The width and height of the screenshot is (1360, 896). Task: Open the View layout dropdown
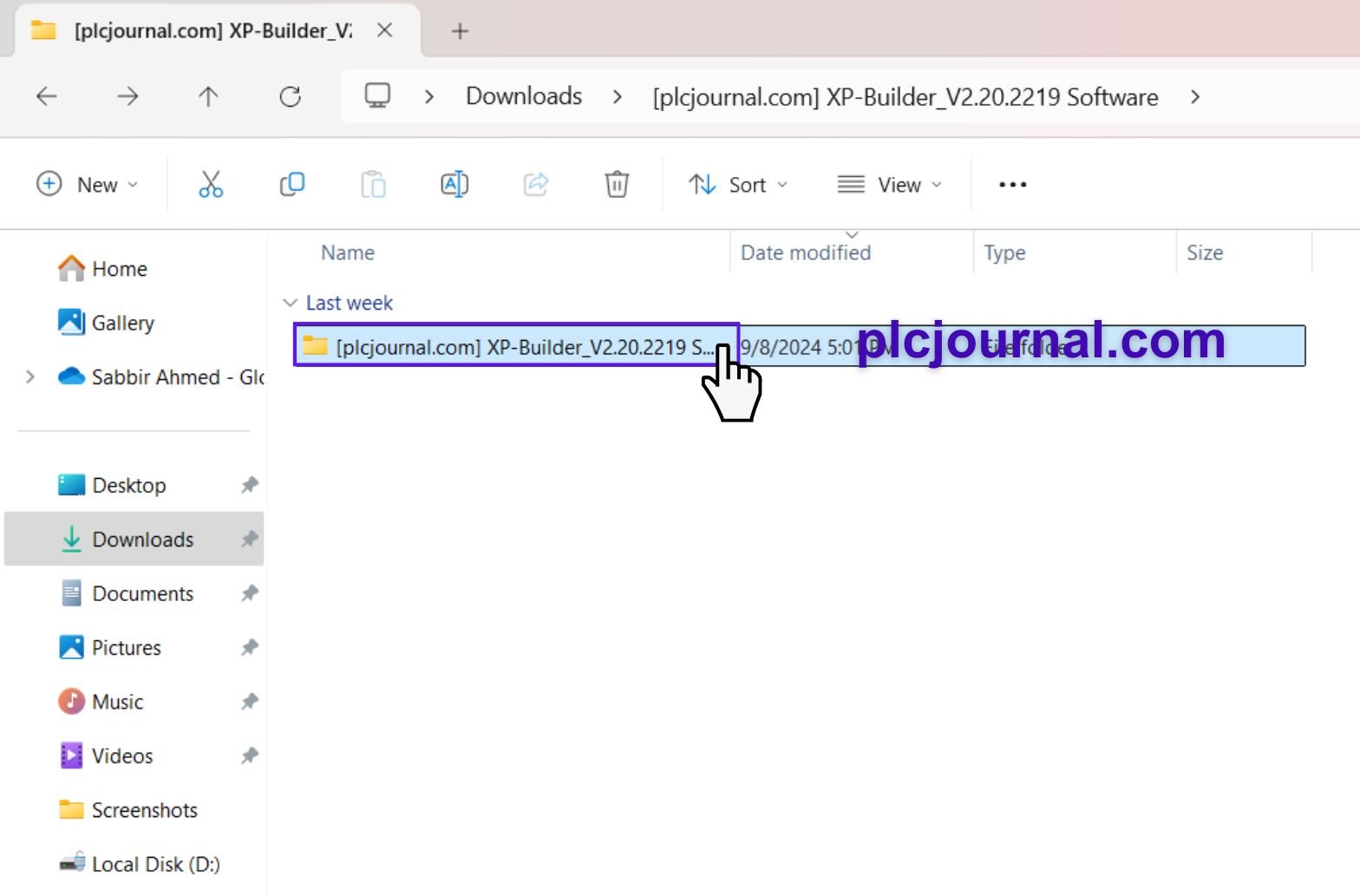click(889, 185)
